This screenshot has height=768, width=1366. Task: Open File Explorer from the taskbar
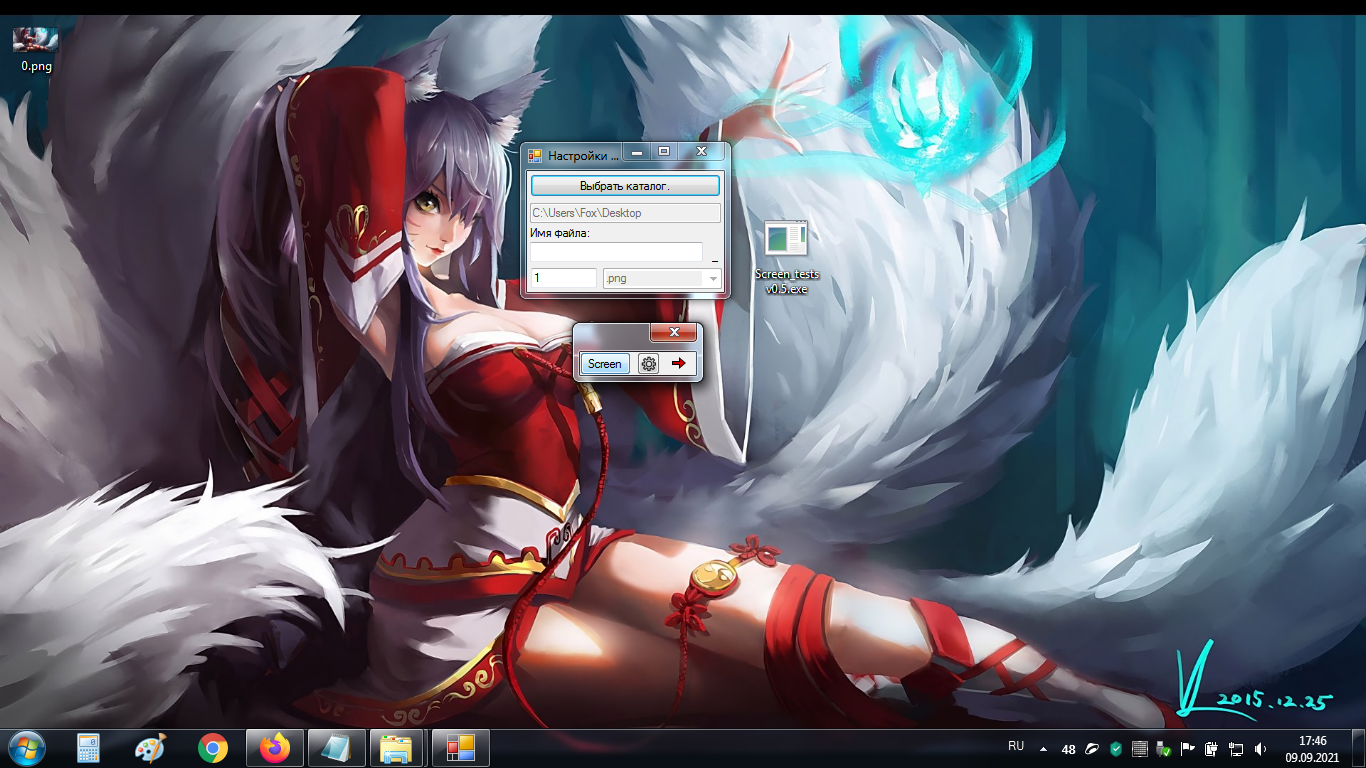point(398,748)
